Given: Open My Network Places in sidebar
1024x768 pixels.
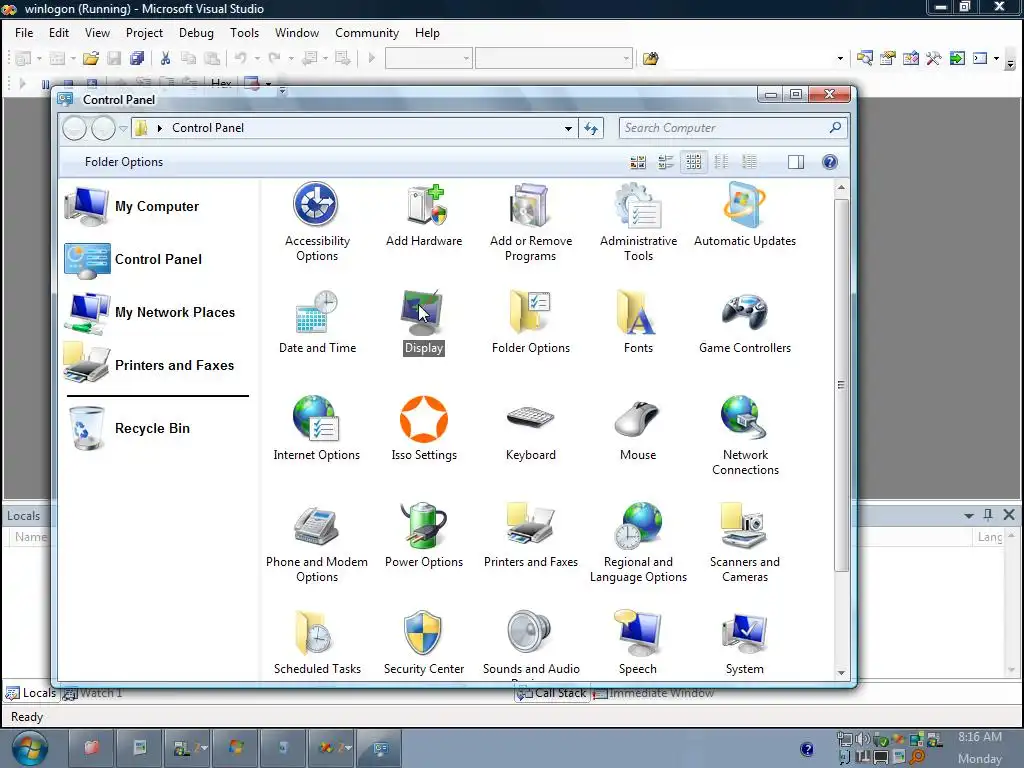Looking at the screenshot, I should [150, 313].
